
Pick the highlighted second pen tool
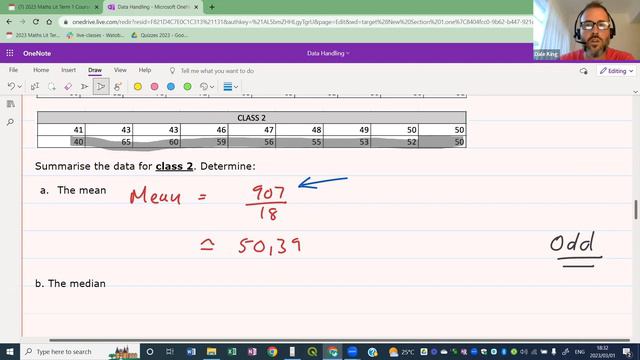click(101, 87)
